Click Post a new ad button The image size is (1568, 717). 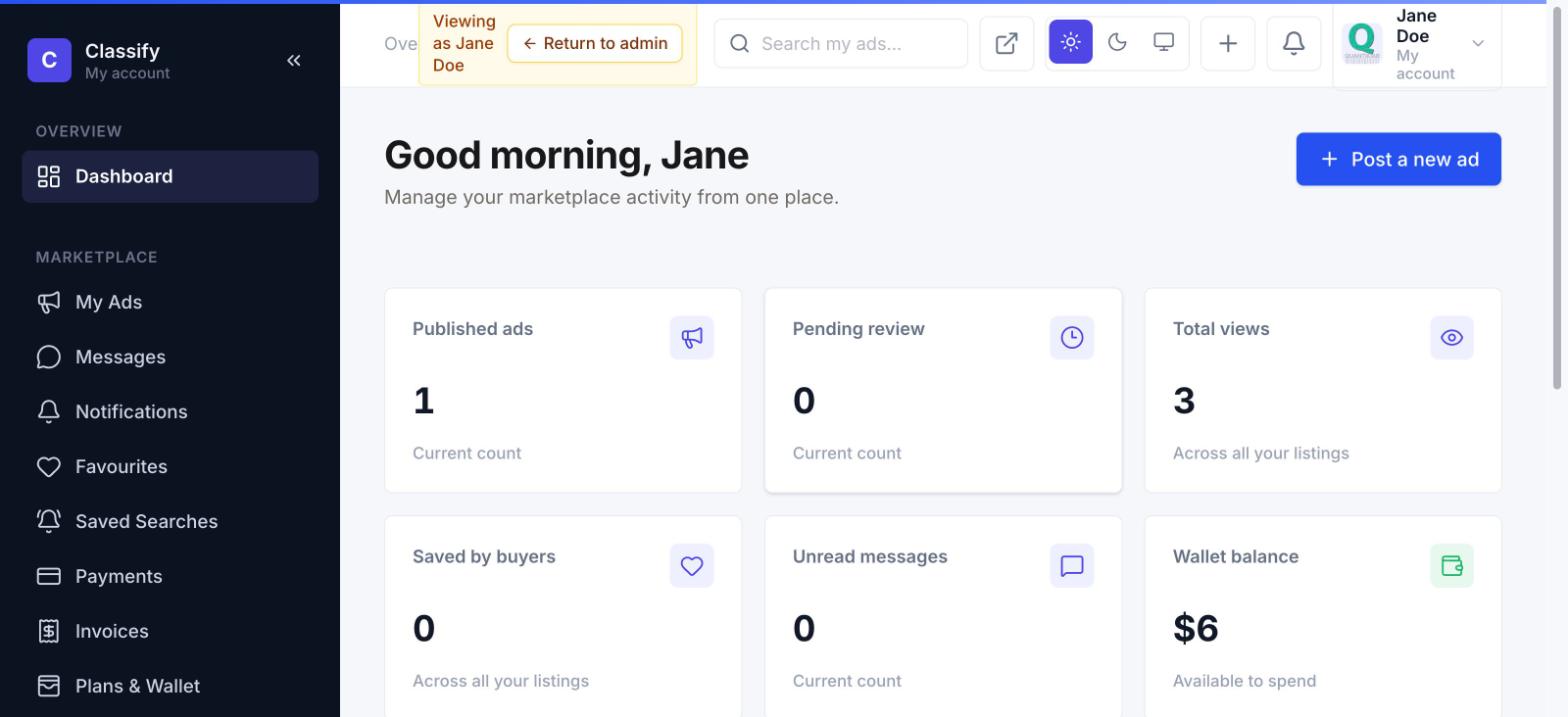coord(1398,159)
